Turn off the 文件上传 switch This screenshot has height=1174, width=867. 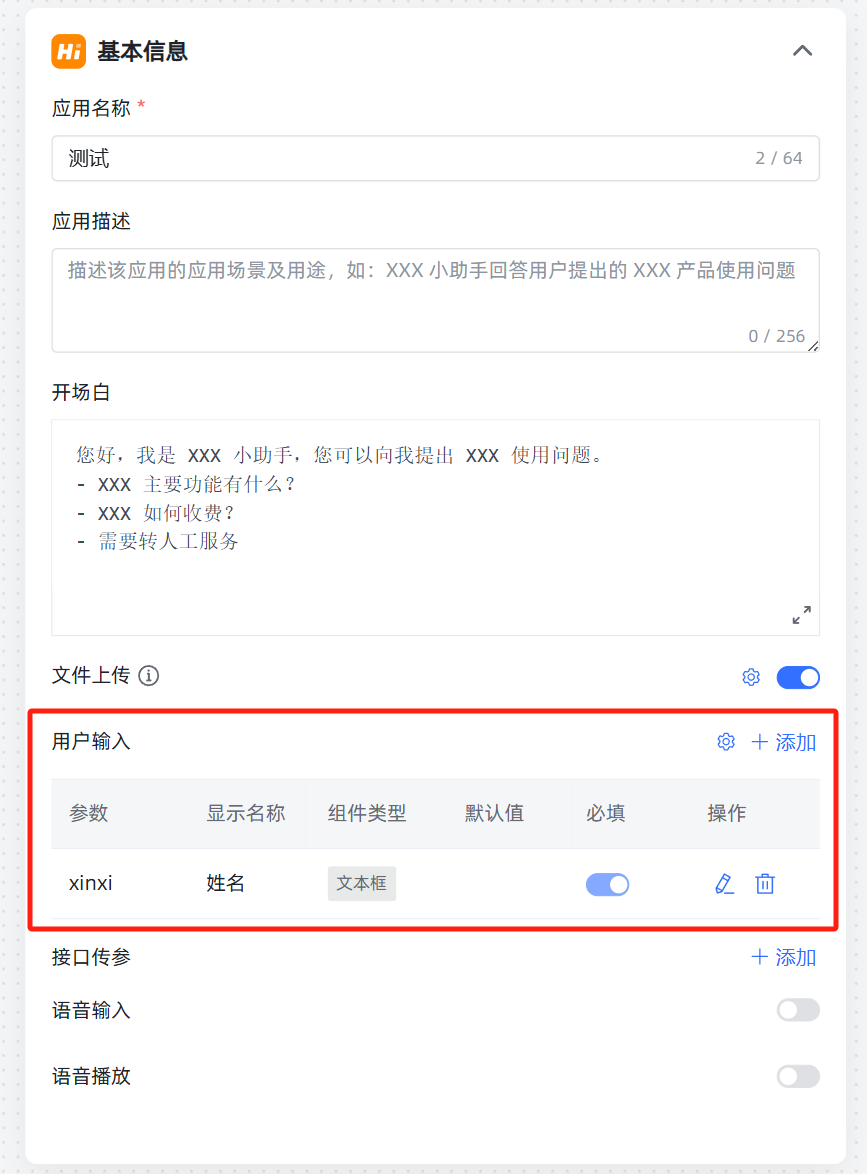pos(798,677)
